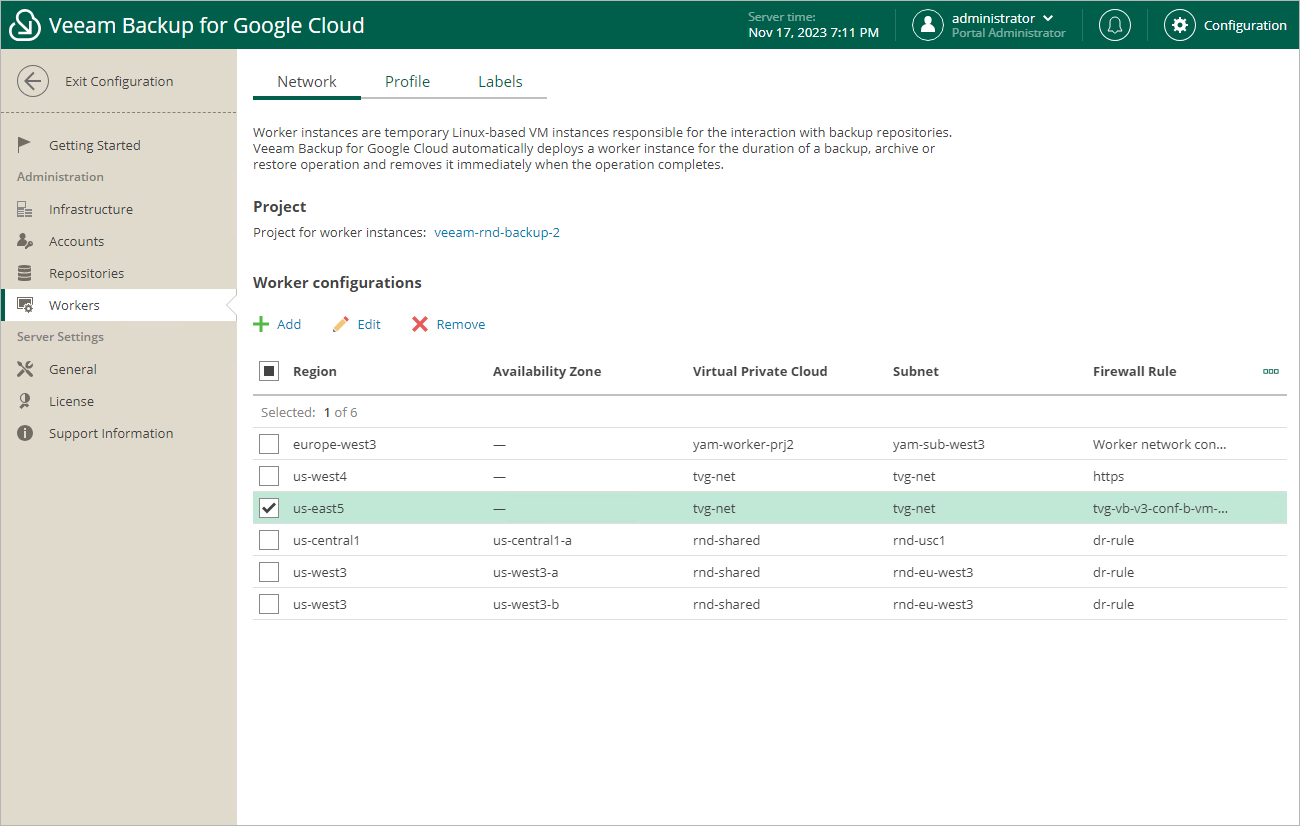The image size is (1300, 826).
Task: Check the us-west4 row checkbox
Action: pyautogui.click(x=269, y=476)
